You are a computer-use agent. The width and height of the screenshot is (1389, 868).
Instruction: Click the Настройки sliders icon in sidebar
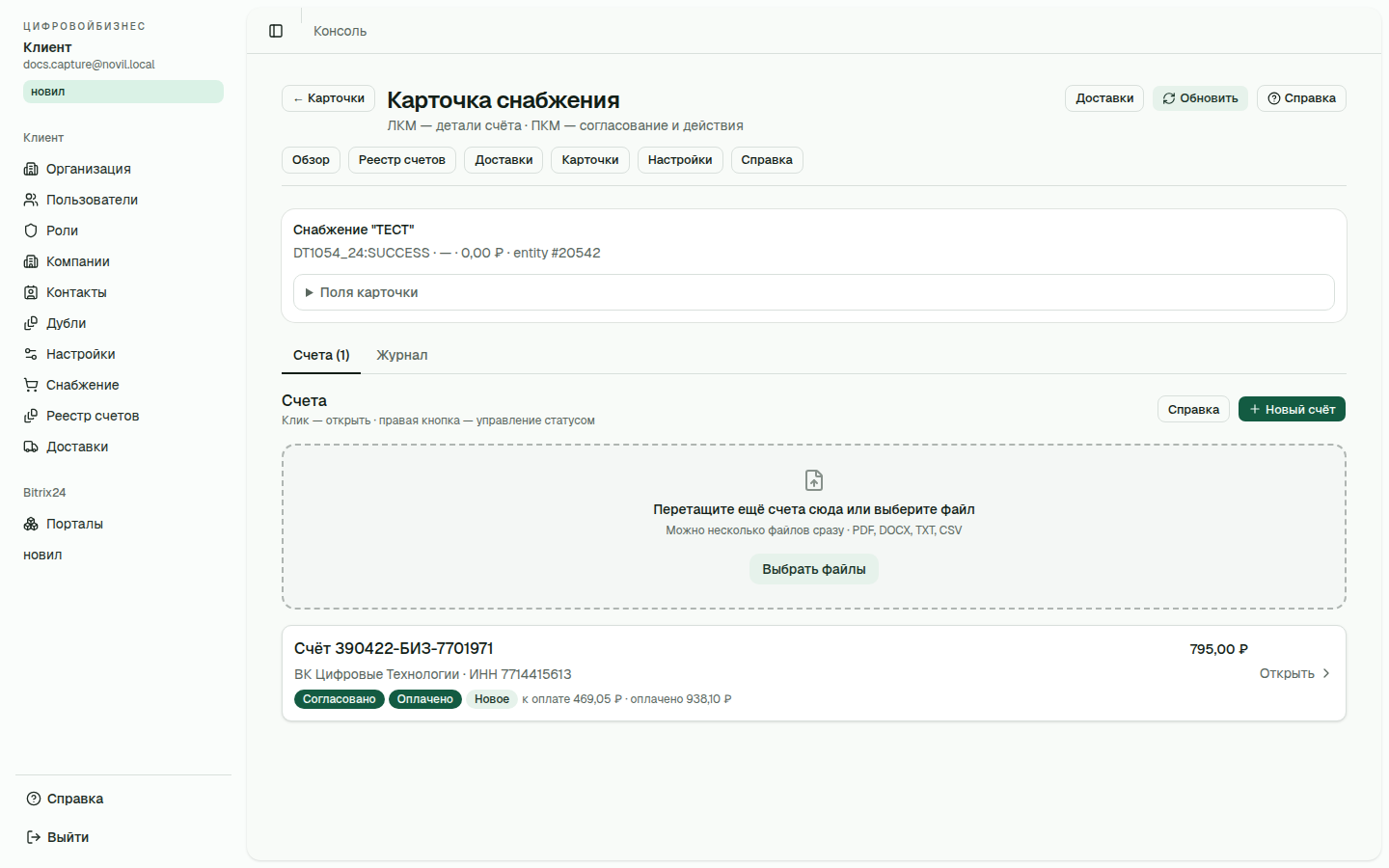(x=31, y=354)
